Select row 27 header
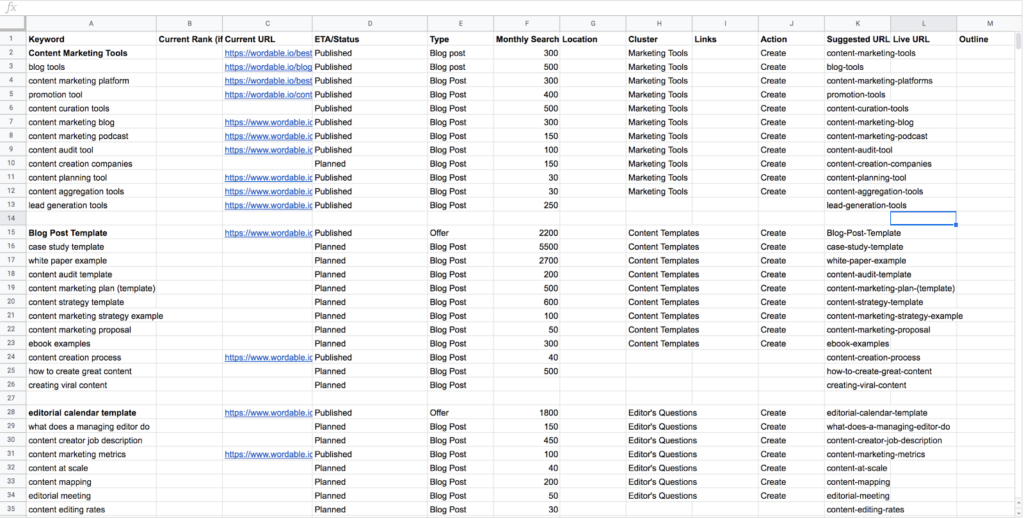The image size is (1024, 518). click(12, 398)
